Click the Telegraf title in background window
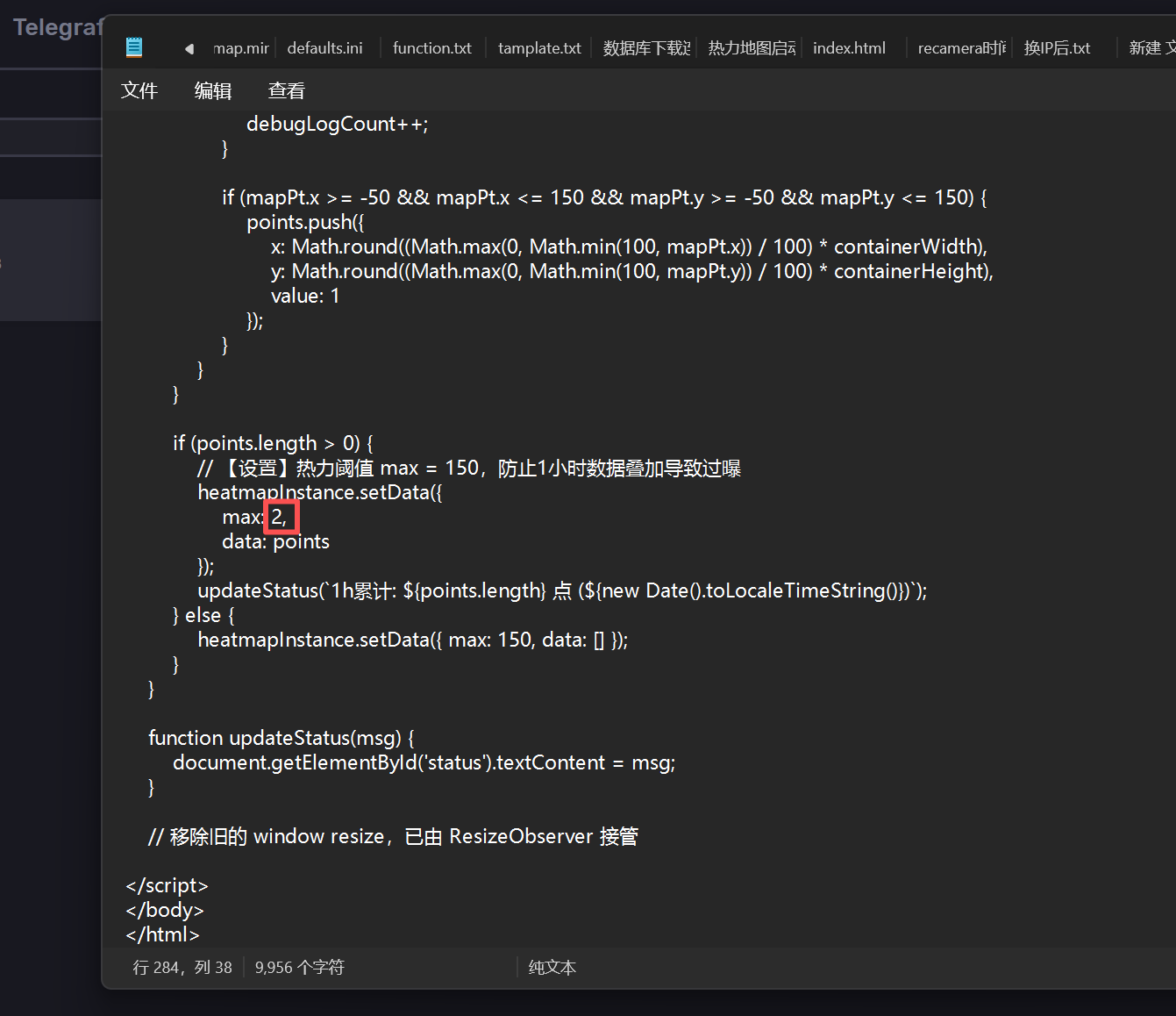This screenshot has width=1176, height=1016. [x=58, y=28]
